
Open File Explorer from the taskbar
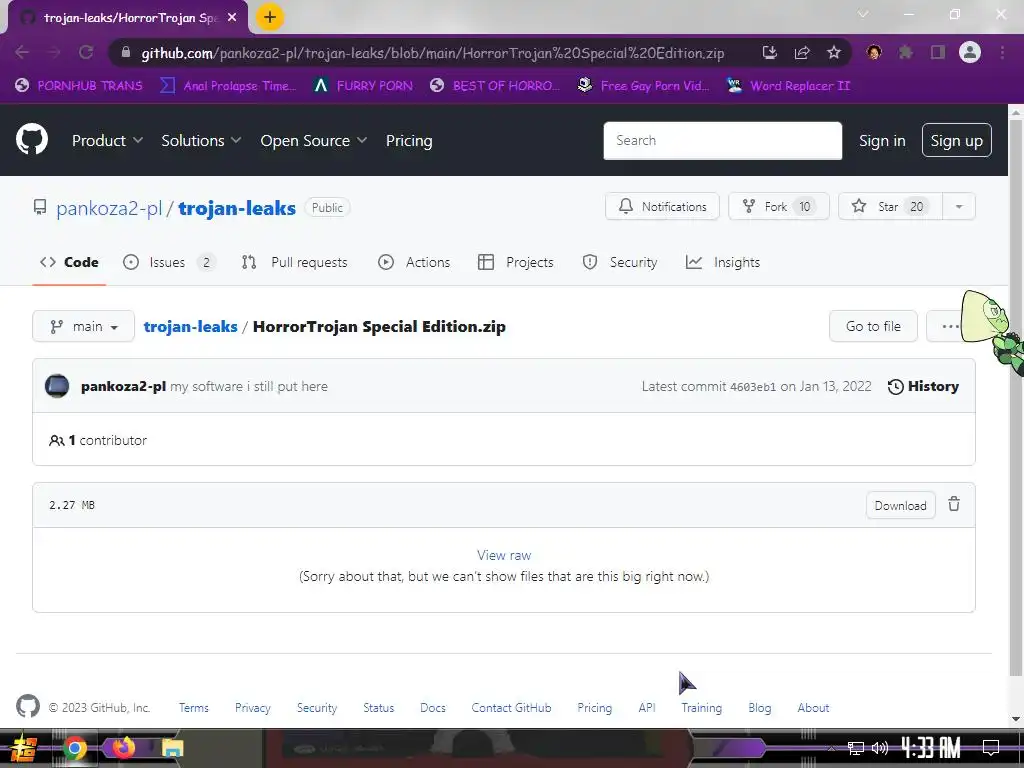172,748
